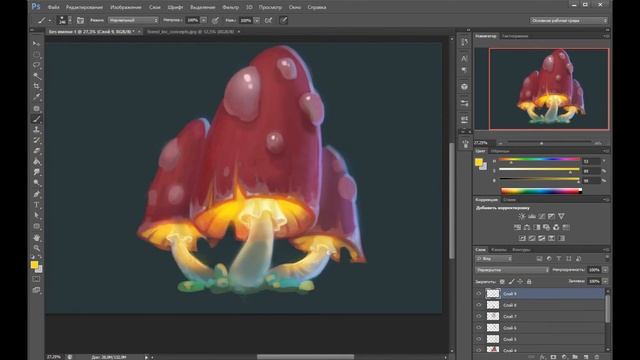
Task: Add an Invert adjustment layer
Action: point(522,238)
